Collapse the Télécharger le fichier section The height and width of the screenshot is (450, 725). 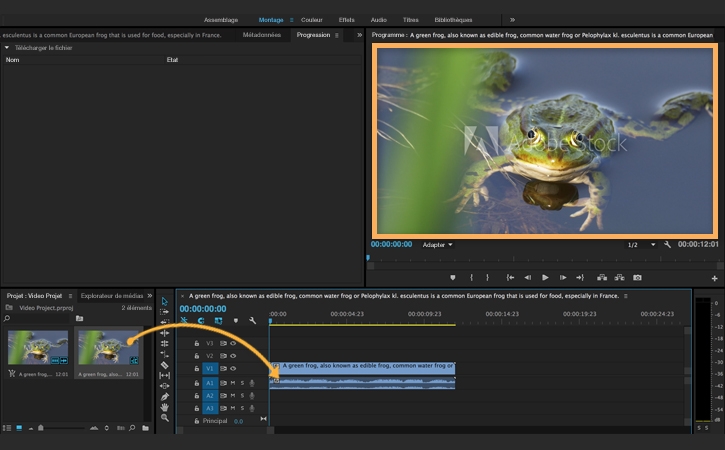click(8, 47)
